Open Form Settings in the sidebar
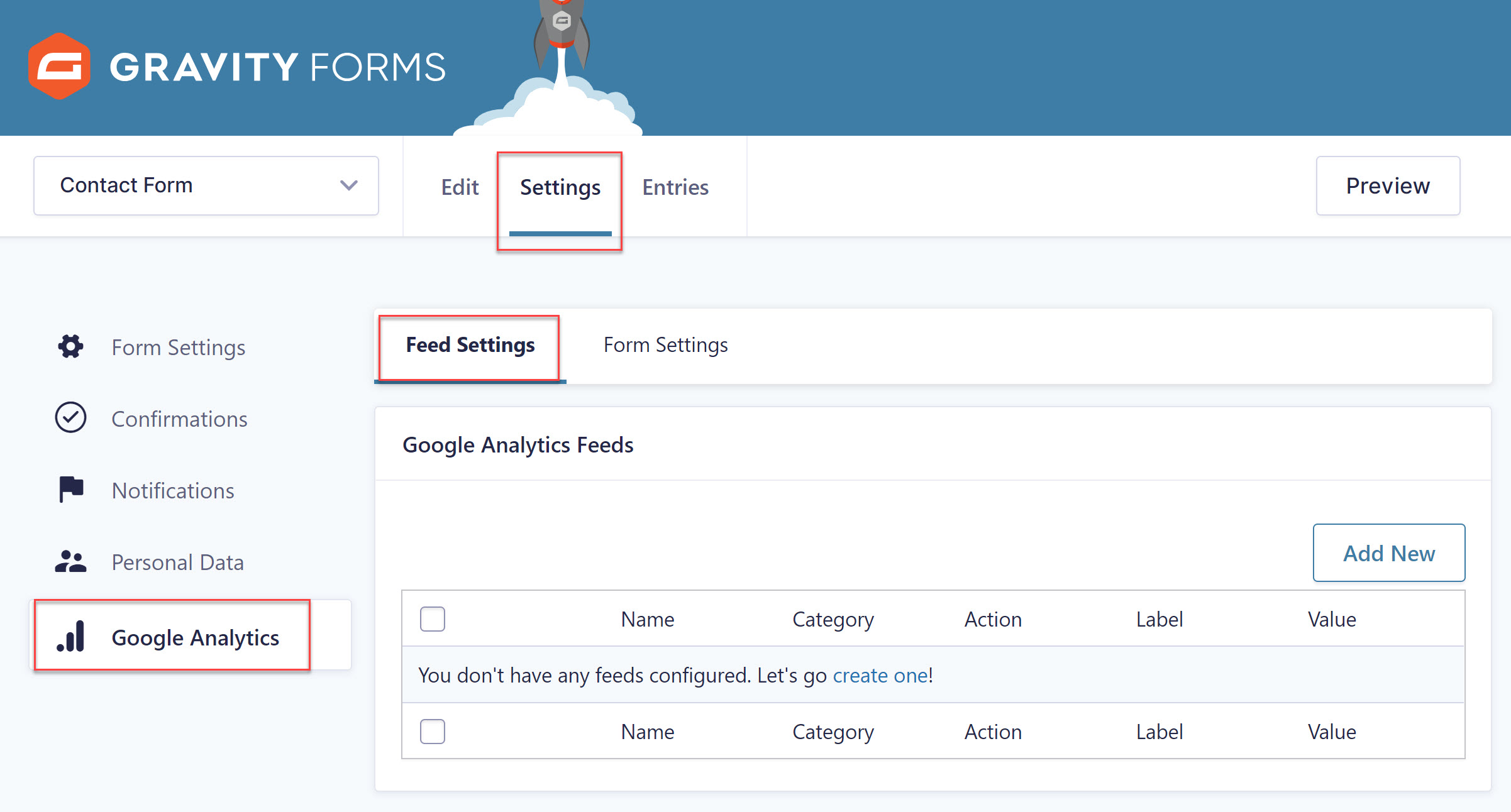The width and height of the screenshot is (1511, 812). point(179,348)
